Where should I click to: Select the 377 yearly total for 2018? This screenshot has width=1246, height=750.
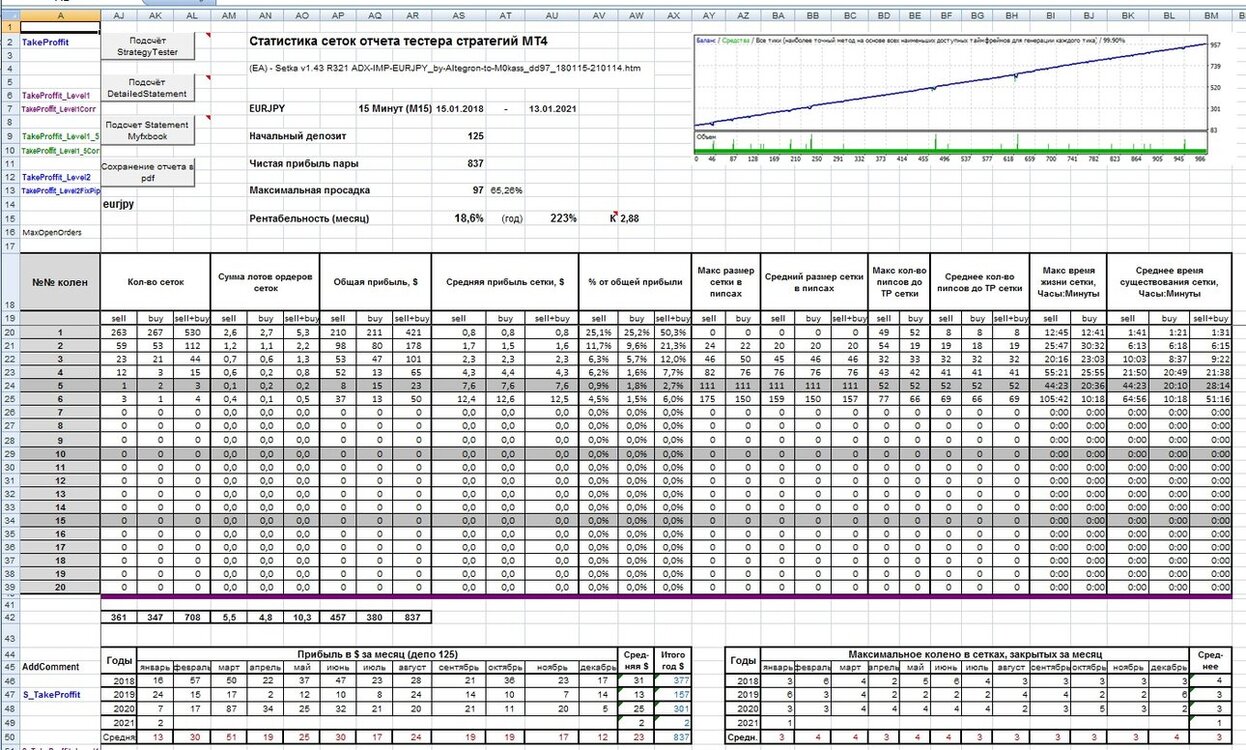[673, 680]
